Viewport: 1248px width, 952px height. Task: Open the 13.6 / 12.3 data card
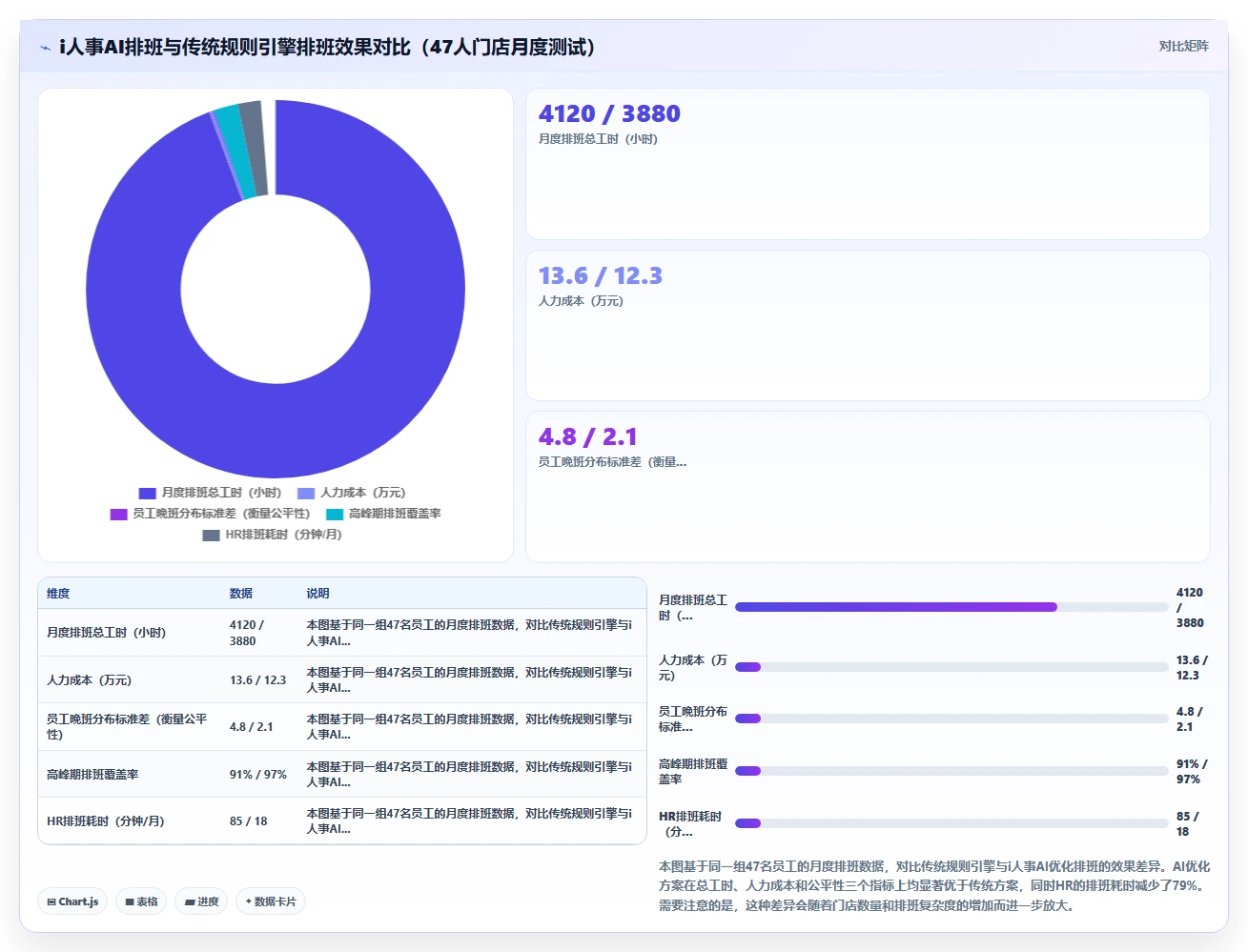pos(868,325)
